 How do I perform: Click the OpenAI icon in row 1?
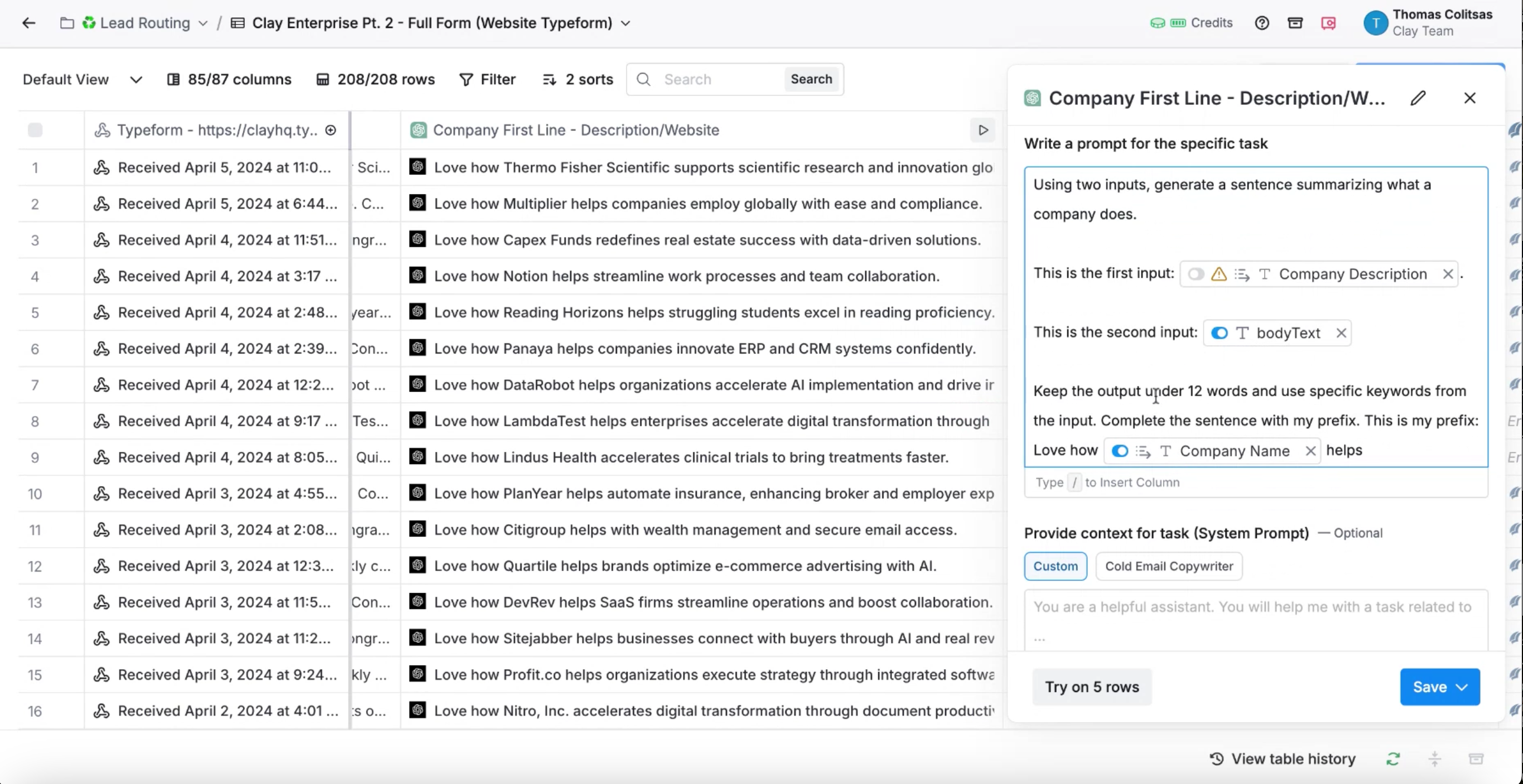pyautogui.click(x=418, y=167)
